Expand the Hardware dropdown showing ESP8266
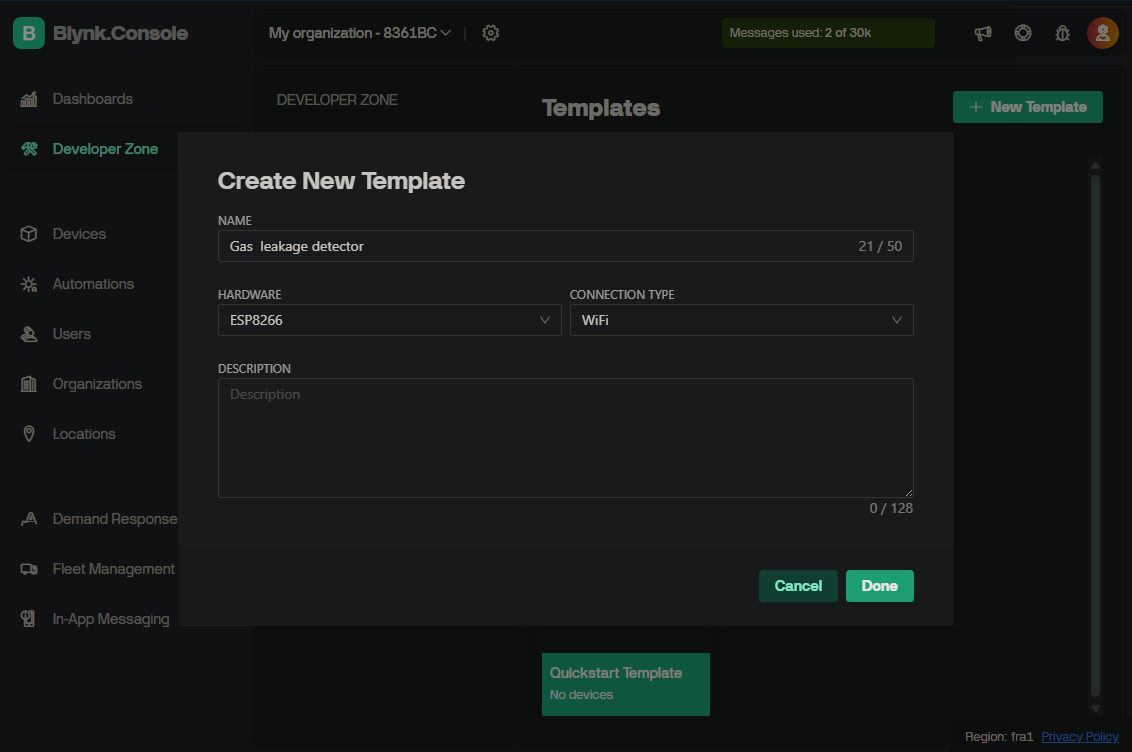 click(389, 320)
